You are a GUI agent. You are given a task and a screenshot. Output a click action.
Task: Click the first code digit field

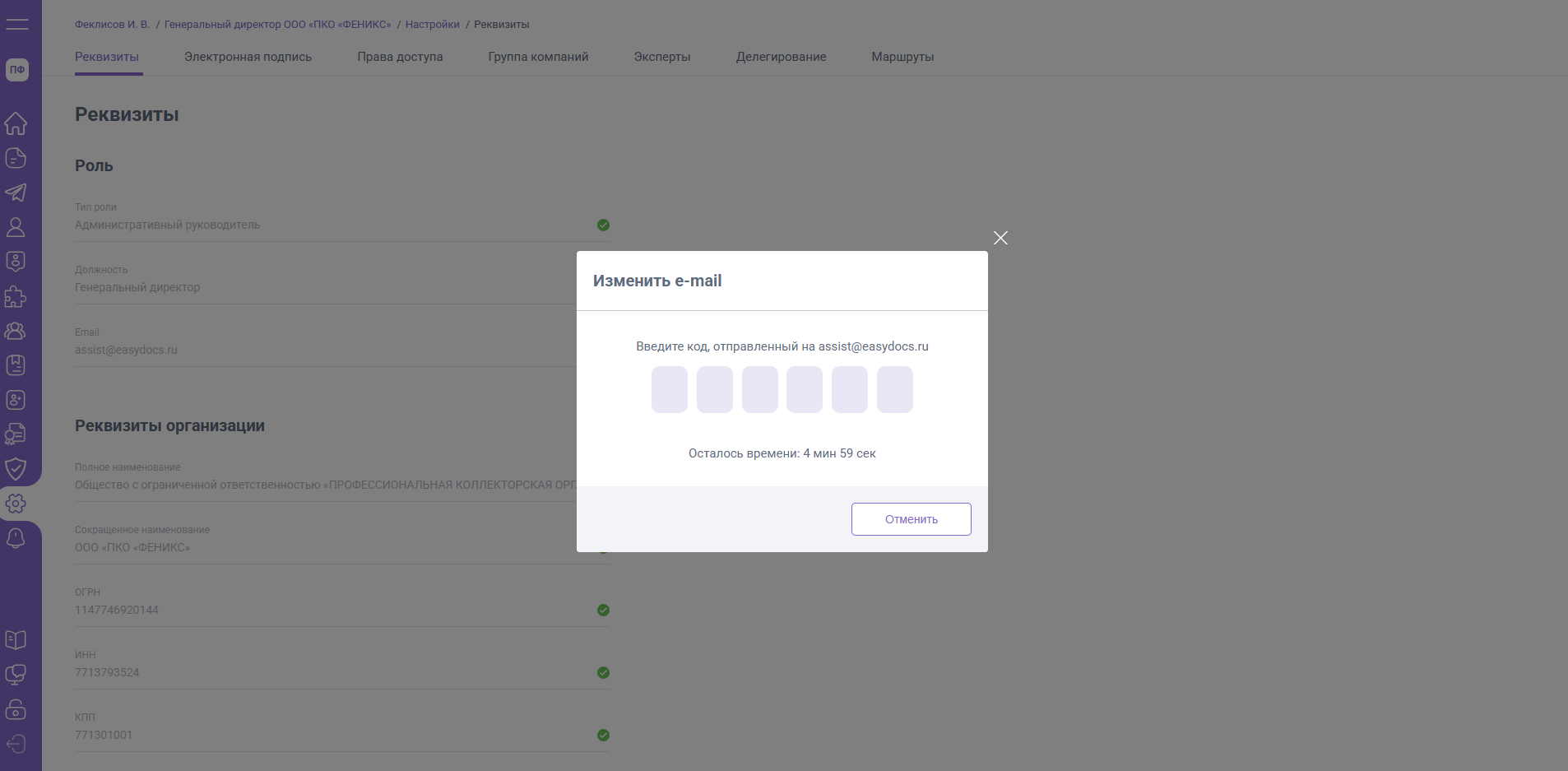(670, 390)
